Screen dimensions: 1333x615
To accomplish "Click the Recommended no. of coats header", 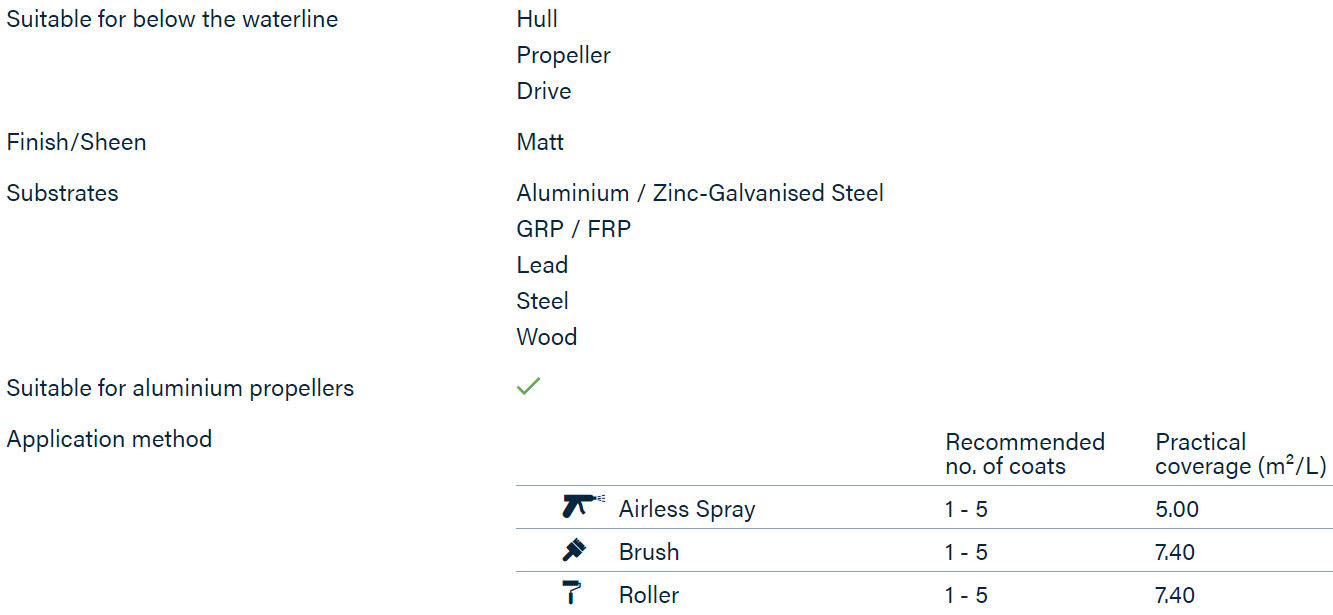I will 1025,454.
